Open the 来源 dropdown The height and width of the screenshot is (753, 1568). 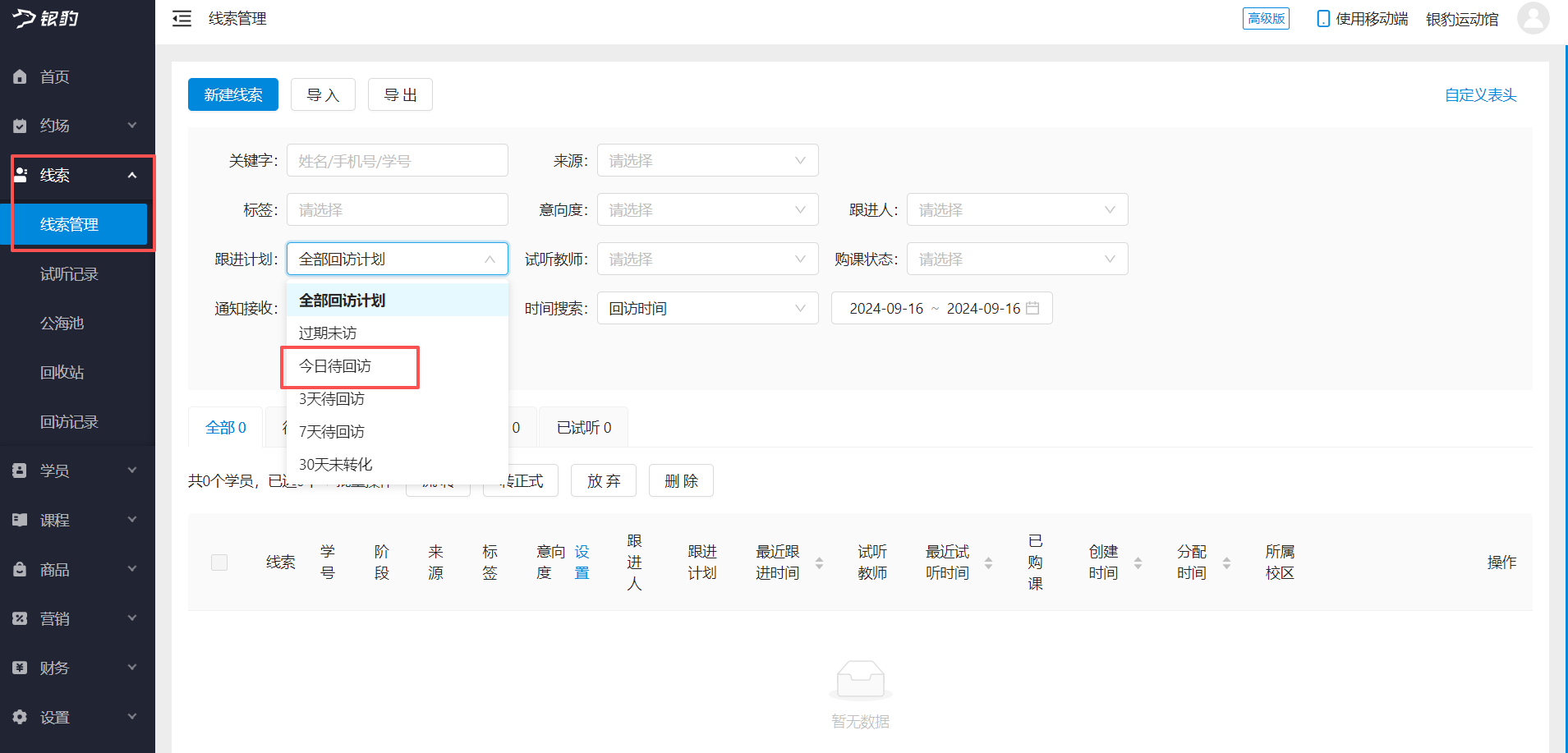pos(707,160)
